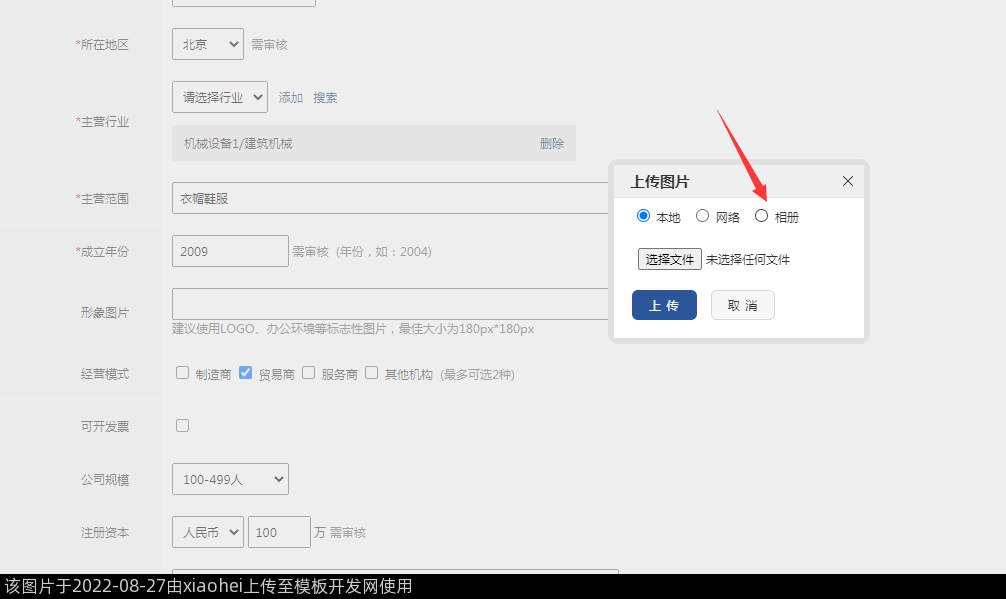
Task: Check the 制造商 checkbox
Action: coord(182,373)
